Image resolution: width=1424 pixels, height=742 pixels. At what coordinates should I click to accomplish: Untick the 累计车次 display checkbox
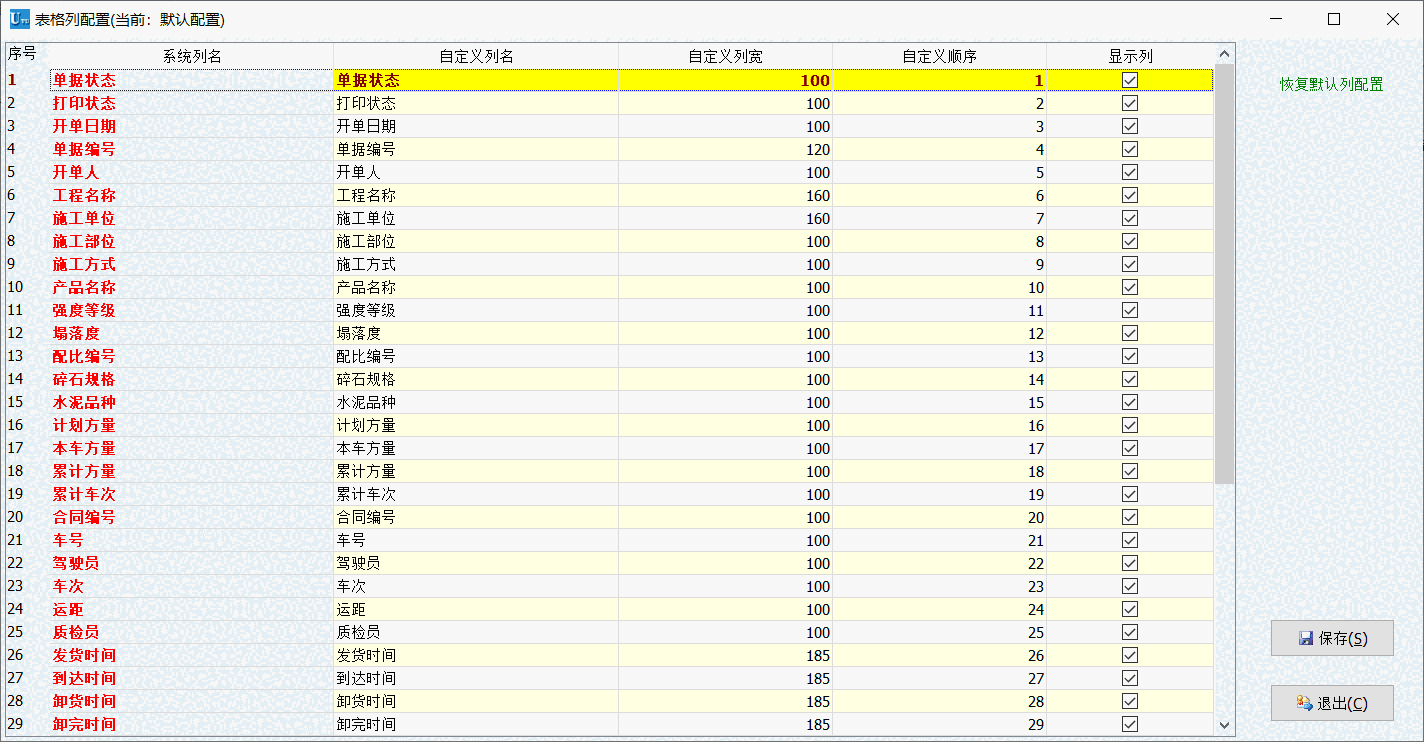point(1130,494)
